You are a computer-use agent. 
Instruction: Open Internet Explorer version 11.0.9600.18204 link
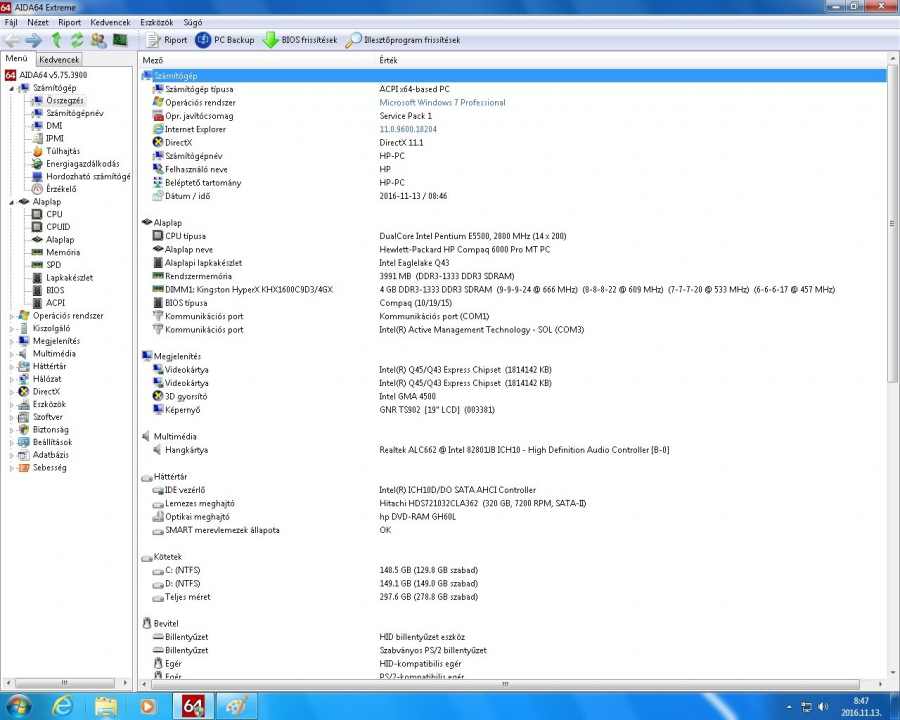408,129
